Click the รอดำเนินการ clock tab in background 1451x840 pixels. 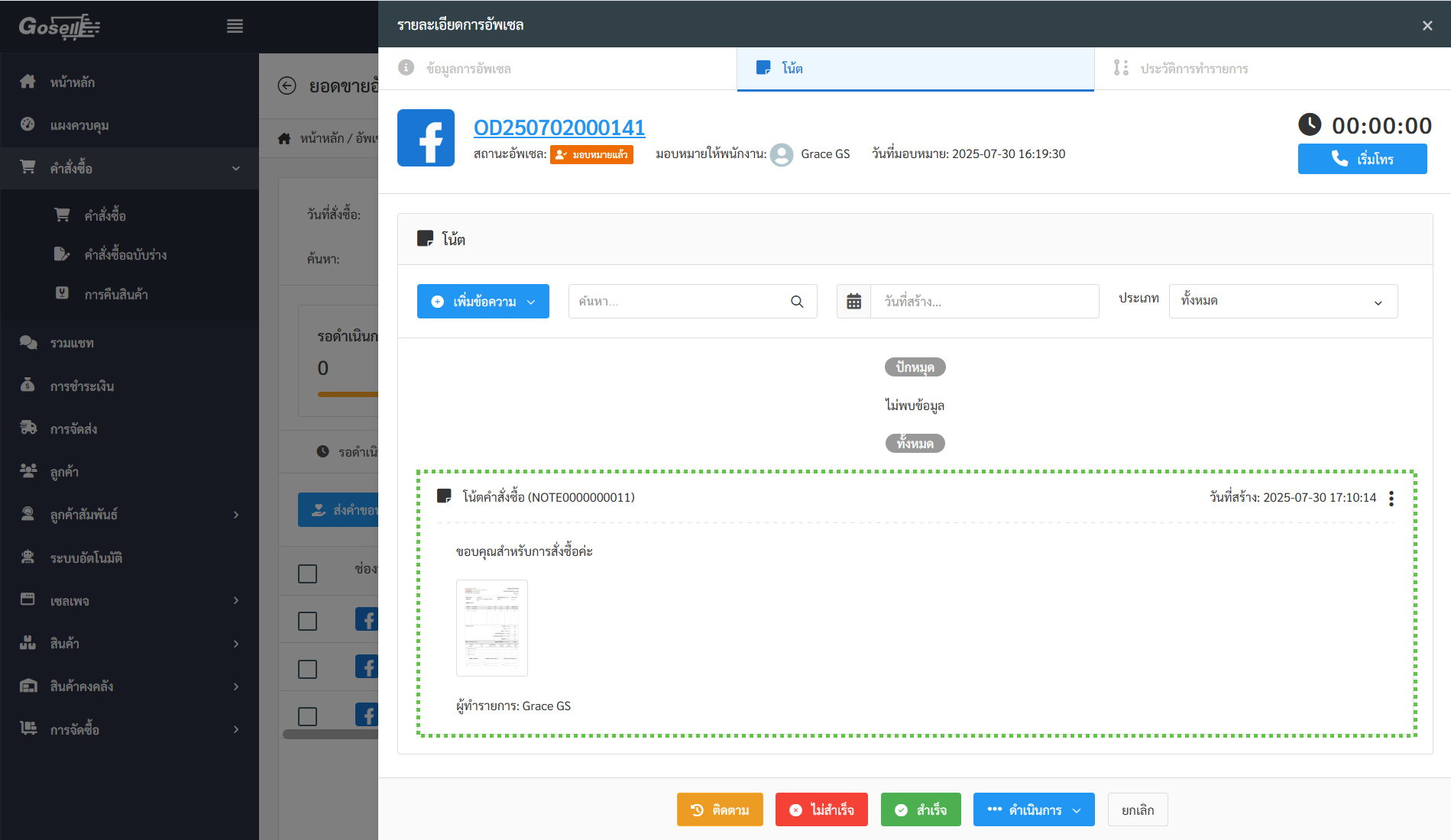pos(348,452)
